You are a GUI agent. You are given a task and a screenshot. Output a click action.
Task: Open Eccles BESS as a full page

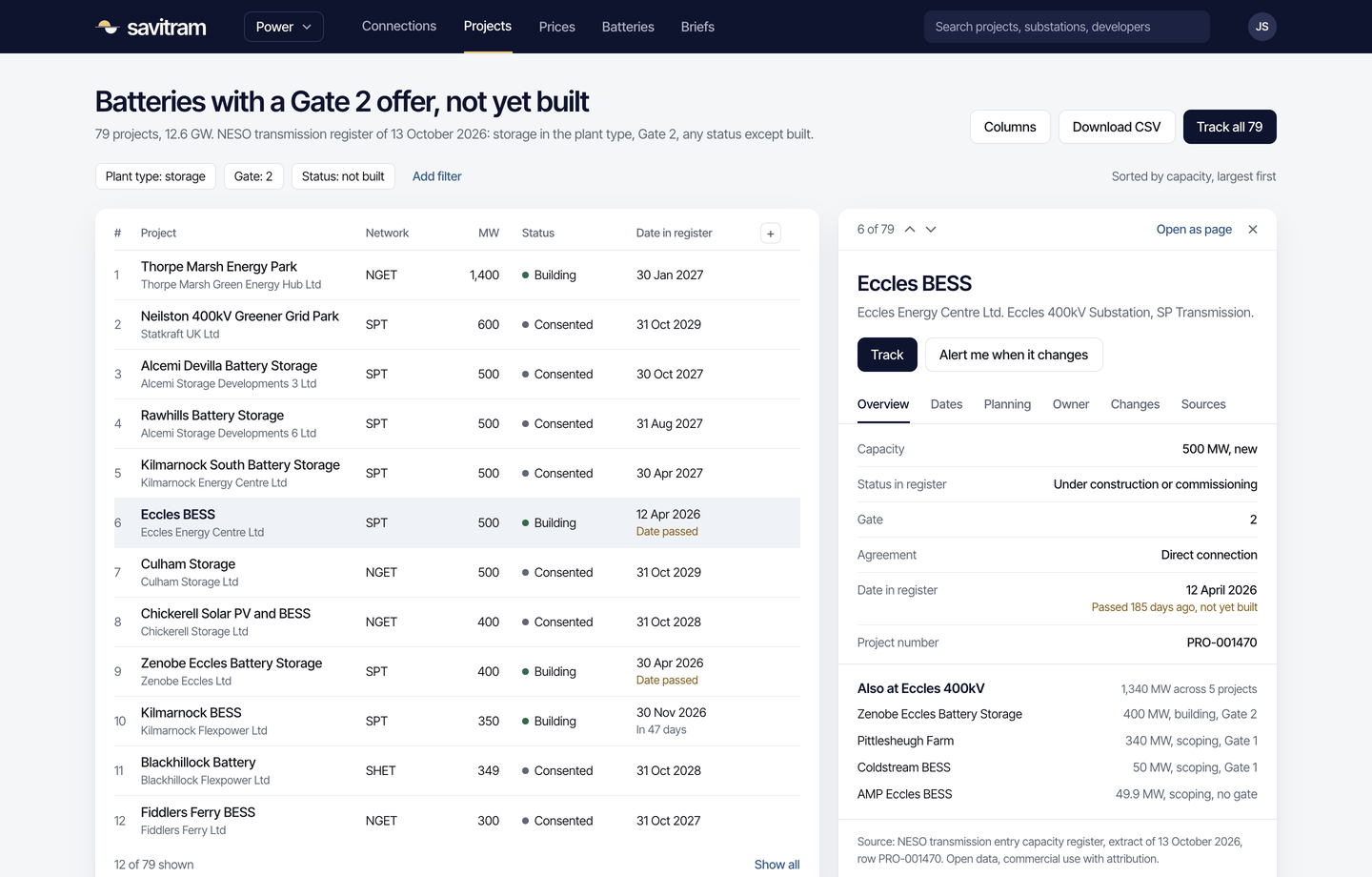pyautogui.click(x=1194, y=230)
